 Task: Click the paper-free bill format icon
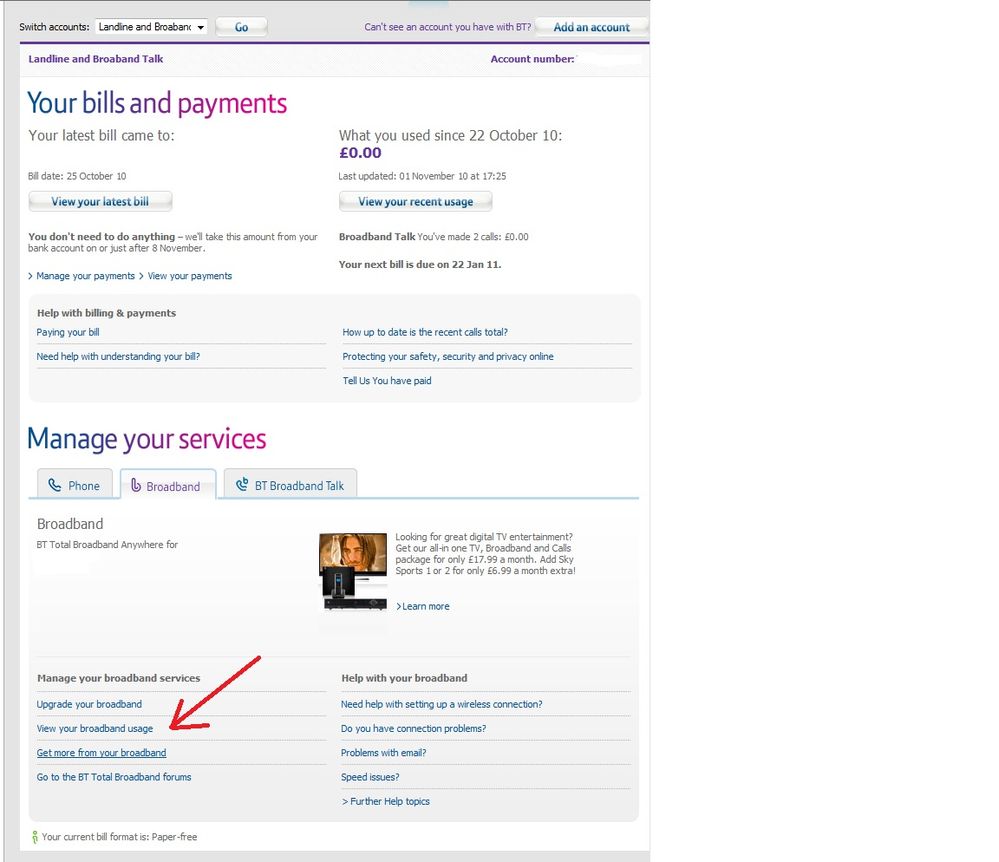(x=34, y=837)
